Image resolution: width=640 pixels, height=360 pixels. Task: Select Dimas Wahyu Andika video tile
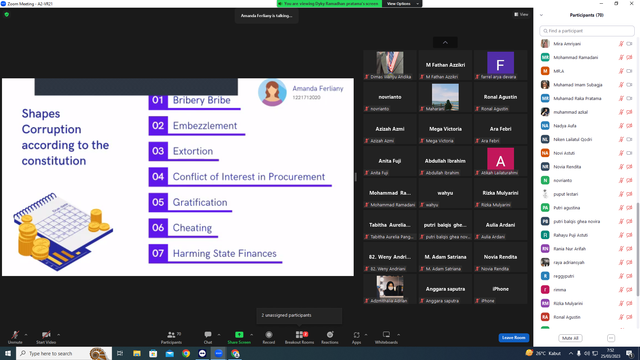click(390, 65)
